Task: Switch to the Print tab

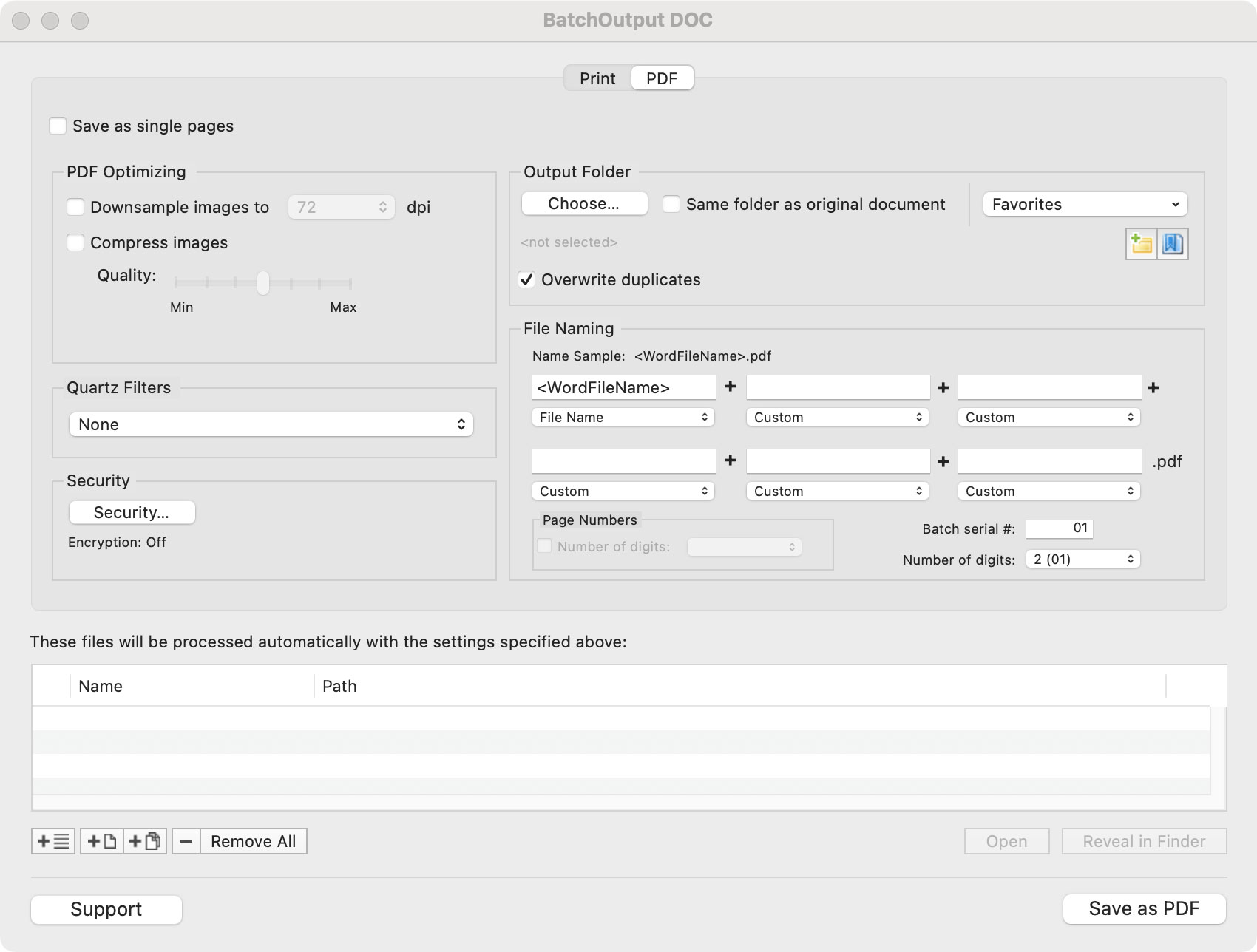Action: coord(597,78)
